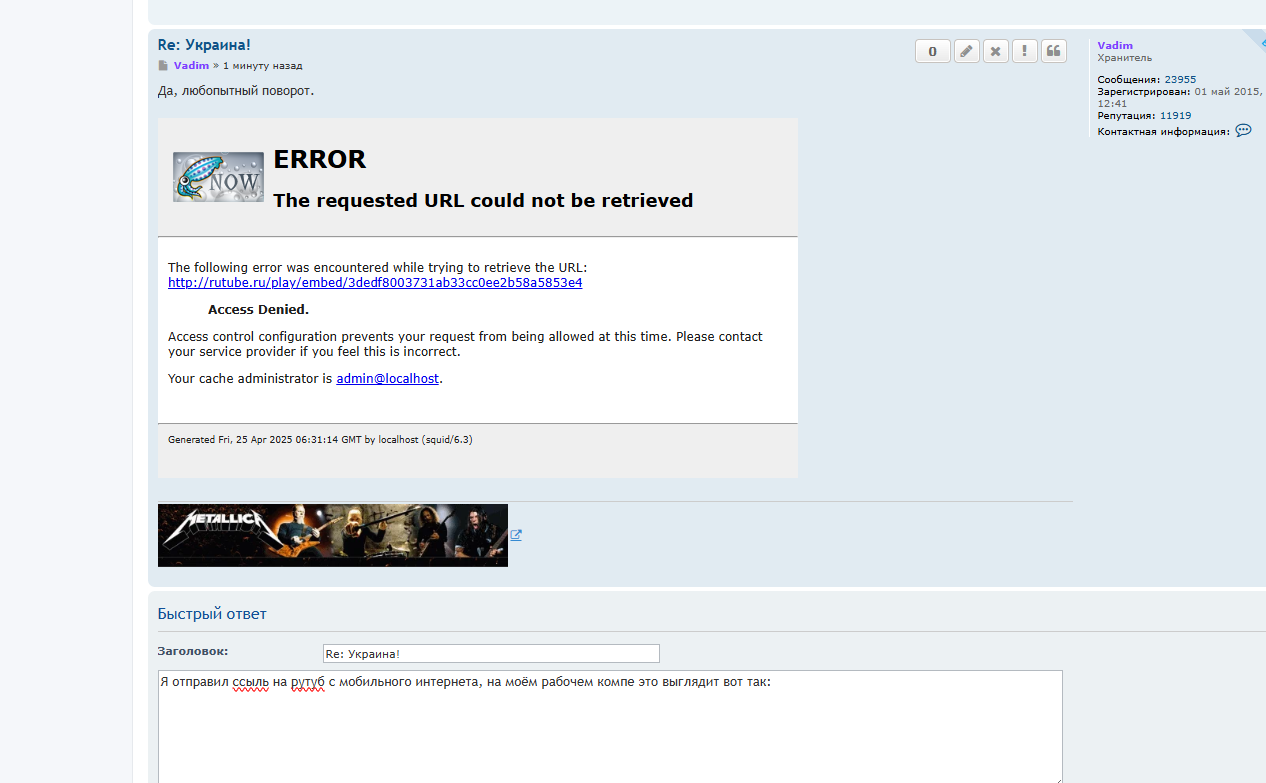Open the message count 23955 link

pyautogui.click(x=1180, y=80)
